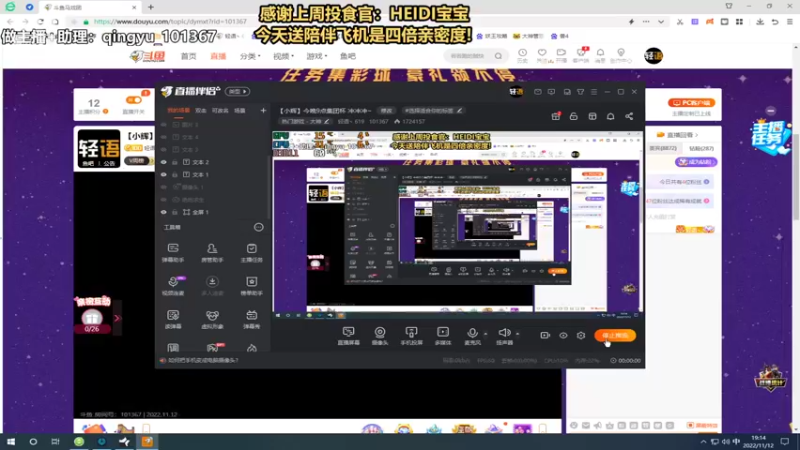Viewport: 800px width, 450px height.
Task: Lock the 文本 2 layer
Action: [x=174, y=162]
